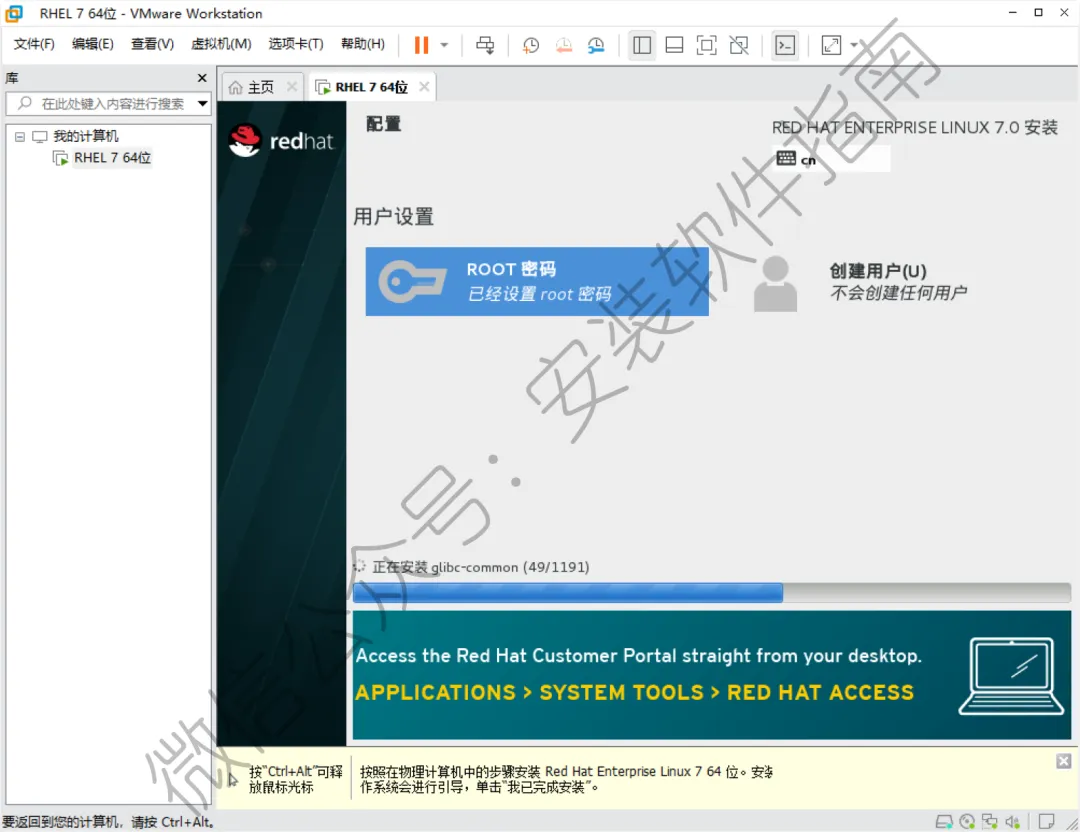The height and width of the screenshot is (832, 1080).
Task: Send Ctrl+Alt+Del to the virtual machine
Action: pos(485,45)
